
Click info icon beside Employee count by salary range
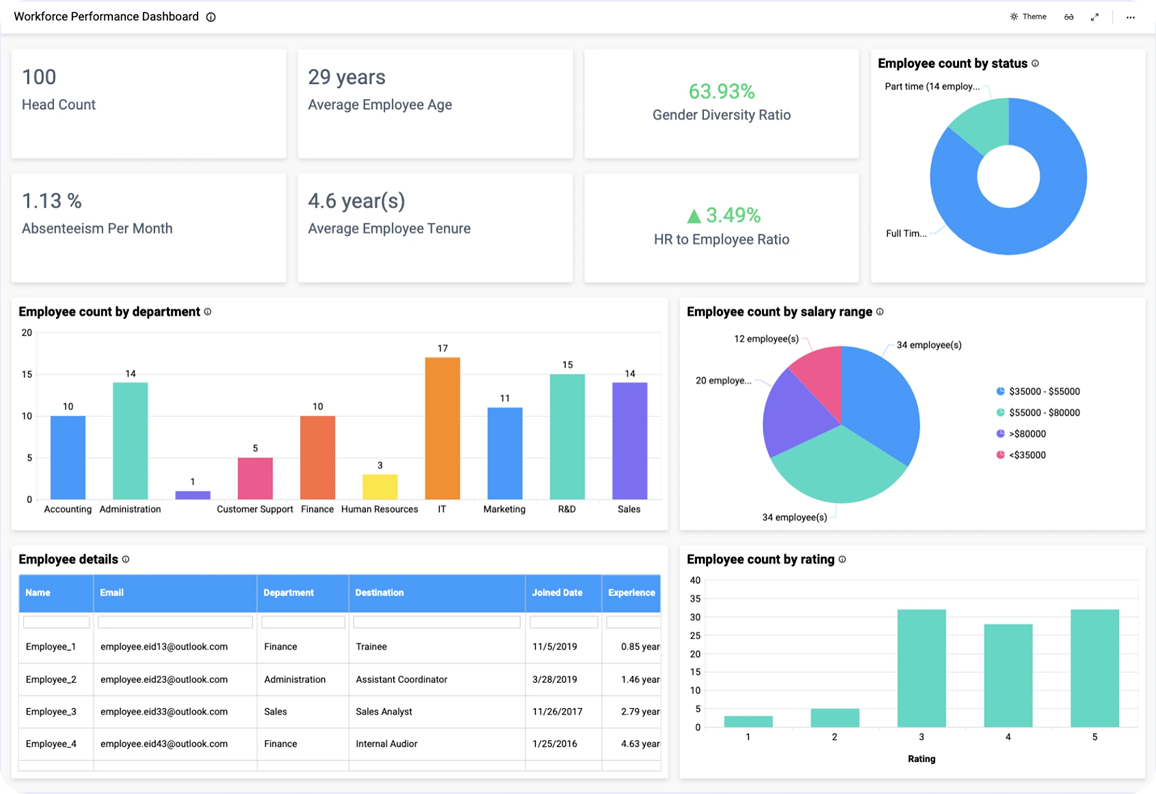pyautogui.click(x=880, y=312)
